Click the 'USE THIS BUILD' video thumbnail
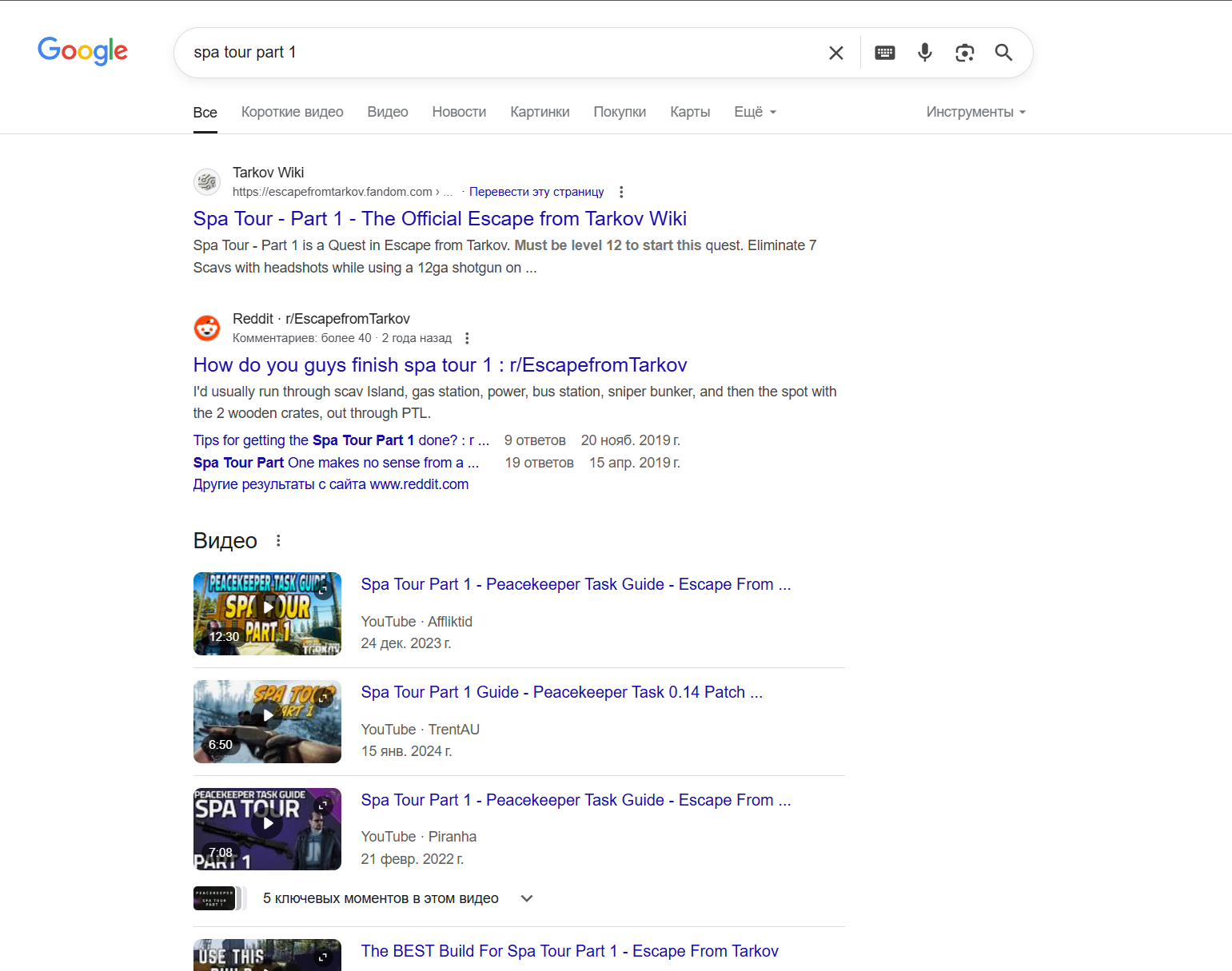 point(267,955)
